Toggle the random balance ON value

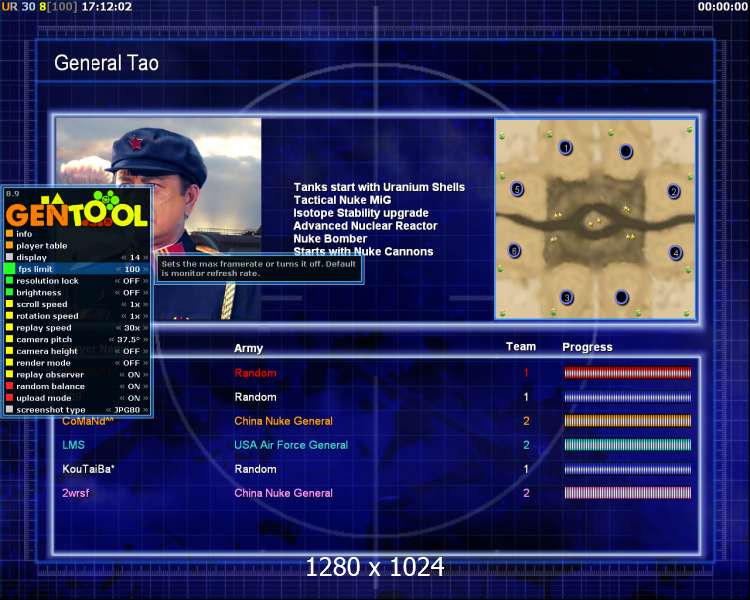click(134, 386)
